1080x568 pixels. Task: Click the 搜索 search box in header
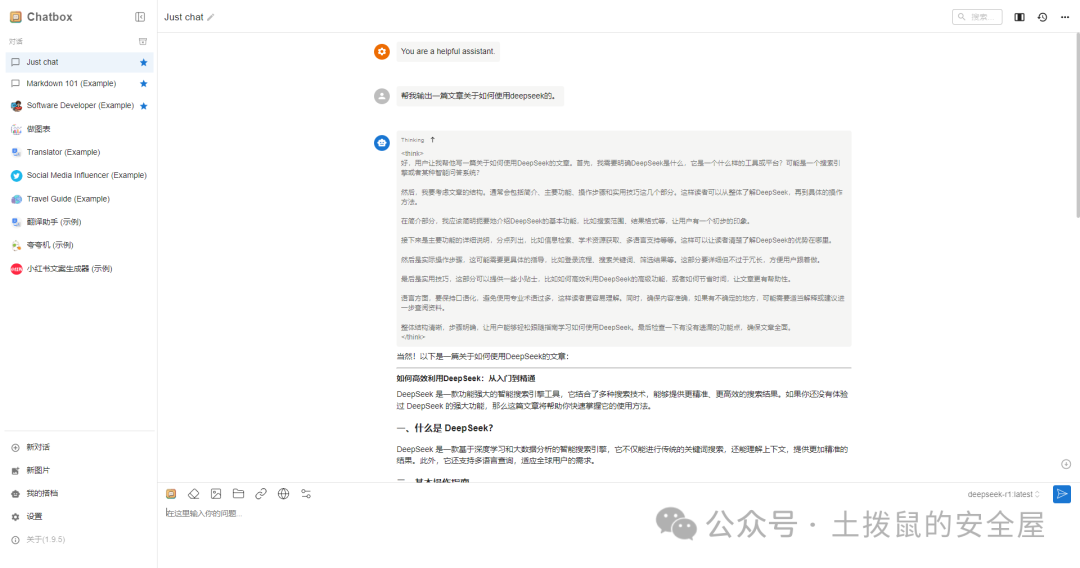[977, 17]
